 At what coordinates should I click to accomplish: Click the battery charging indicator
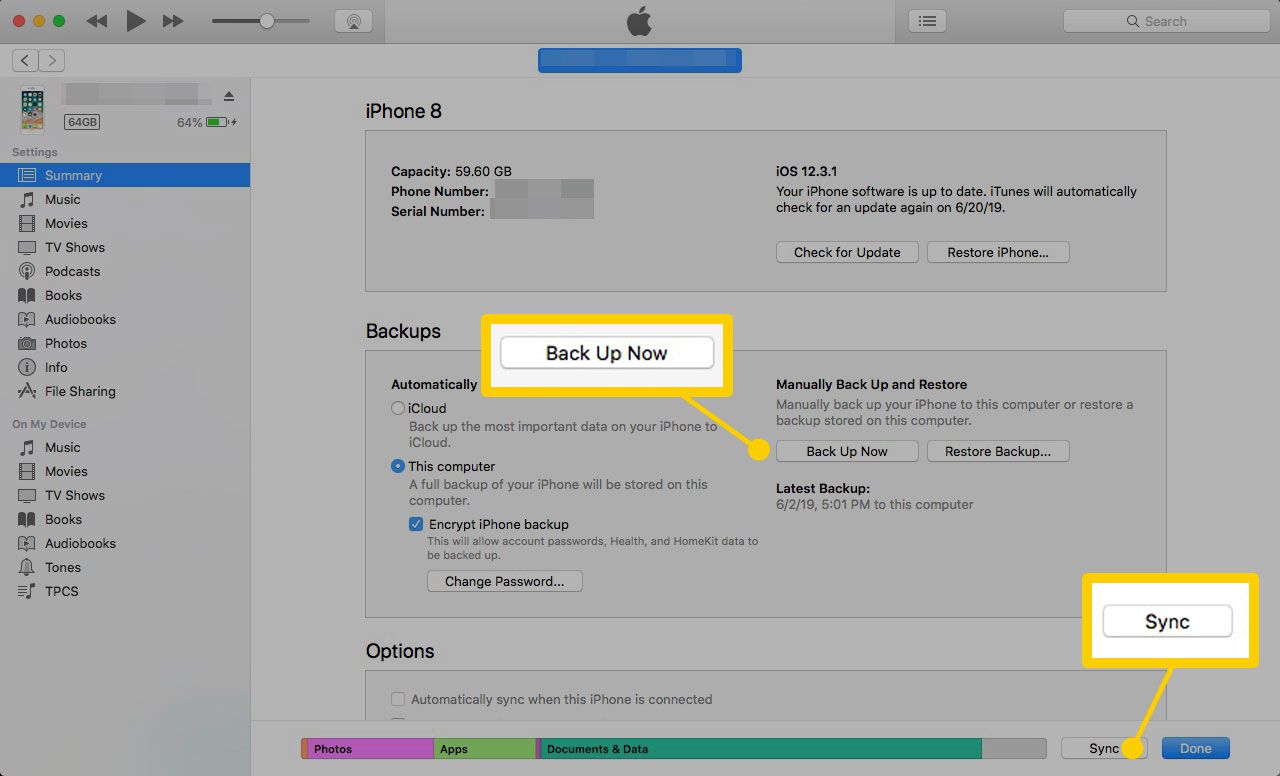[221, 122]
